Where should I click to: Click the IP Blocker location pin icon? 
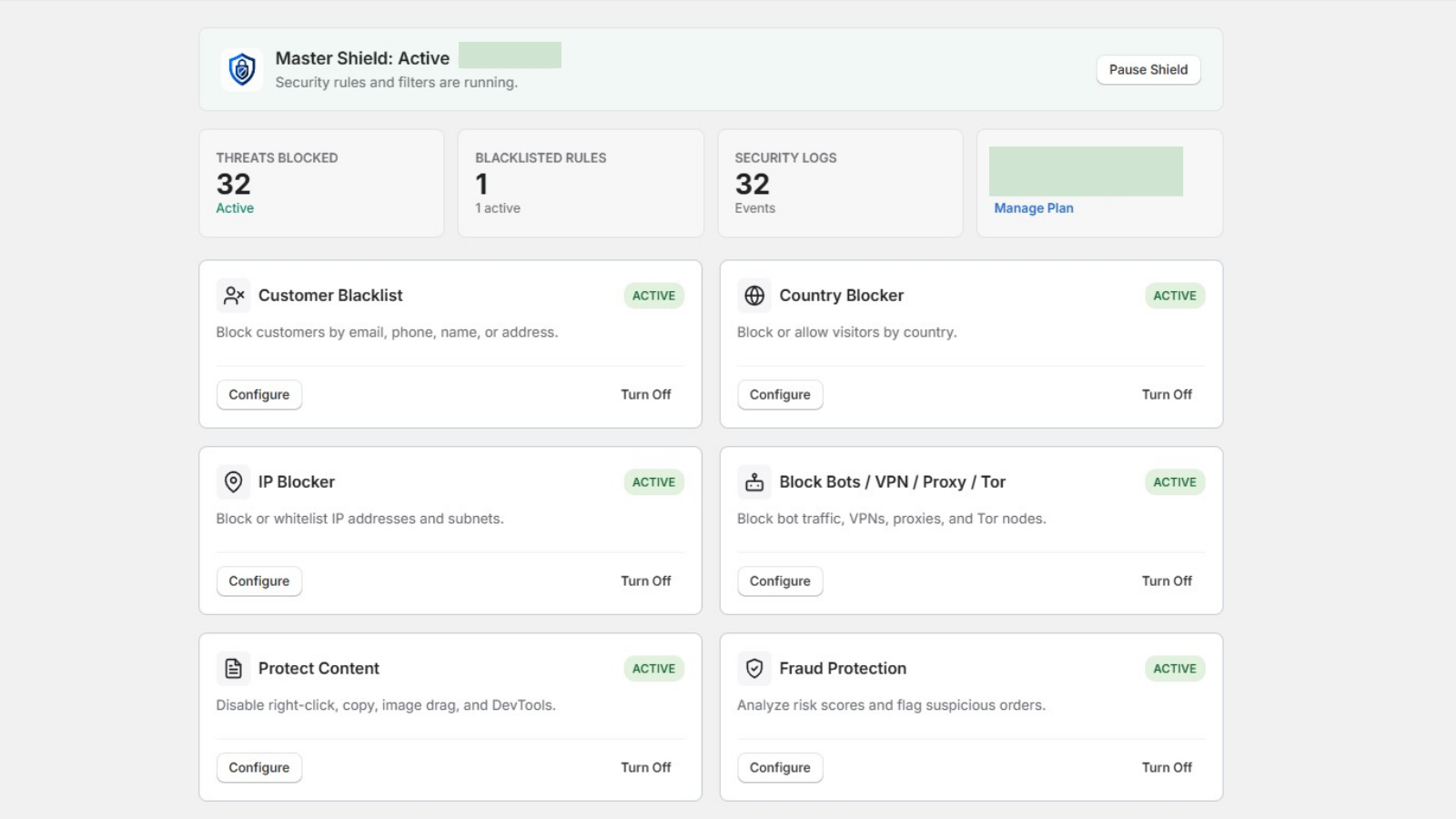pos(234,481)
